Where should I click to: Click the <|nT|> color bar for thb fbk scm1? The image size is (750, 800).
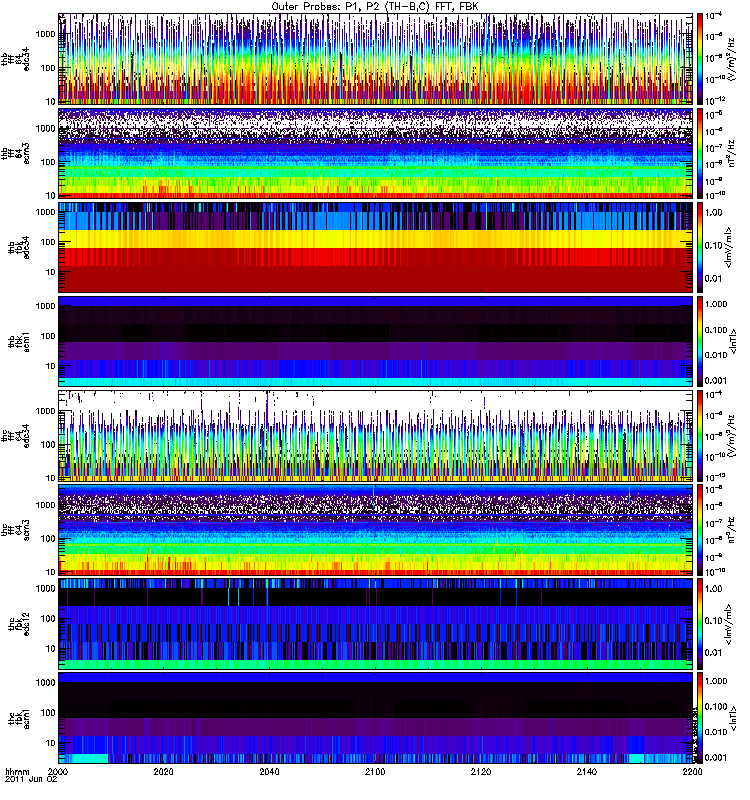701,341
